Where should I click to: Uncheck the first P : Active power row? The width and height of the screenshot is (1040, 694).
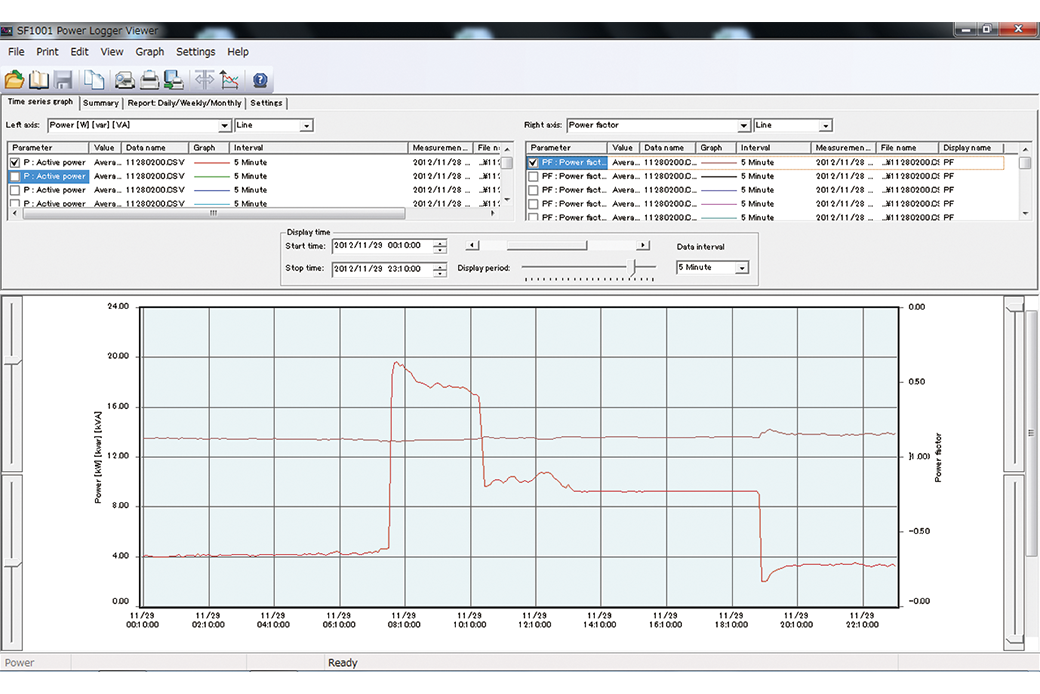click(x=14, y=162)
